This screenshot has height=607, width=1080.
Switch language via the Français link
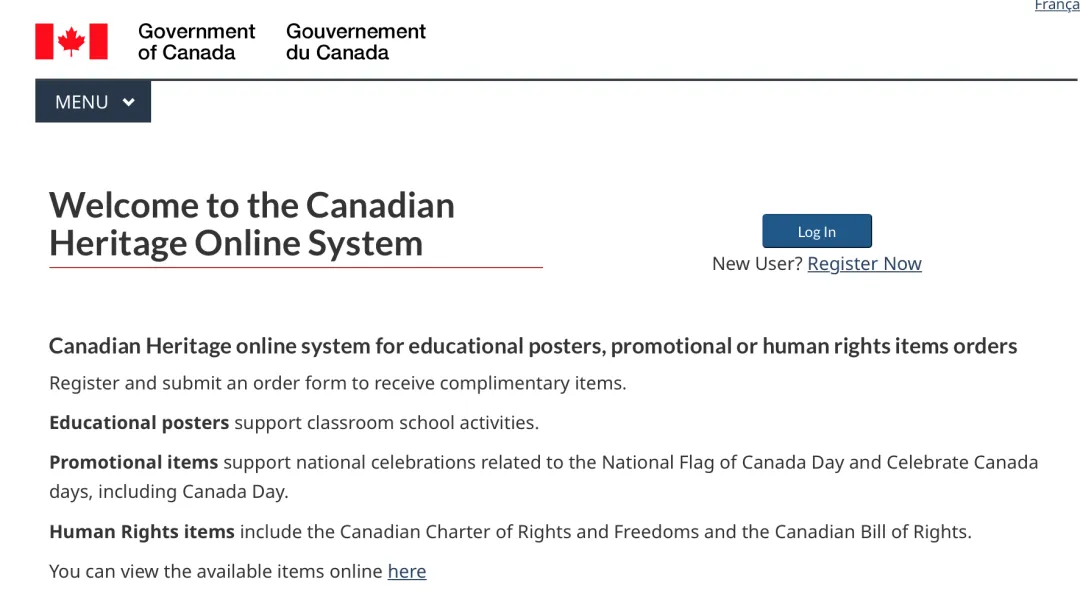(x=1057, y=6)
